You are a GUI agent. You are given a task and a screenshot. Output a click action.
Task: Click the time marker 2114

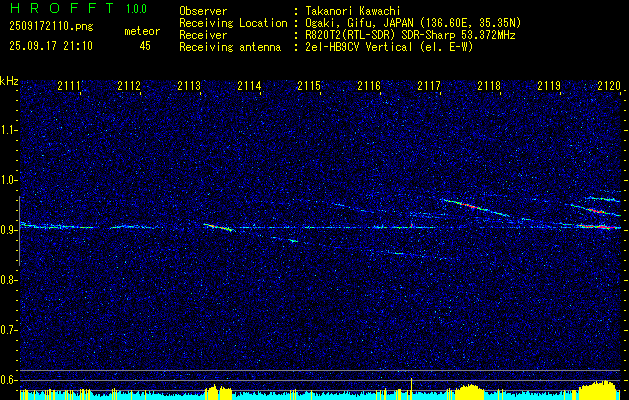(x=249, y=85)
